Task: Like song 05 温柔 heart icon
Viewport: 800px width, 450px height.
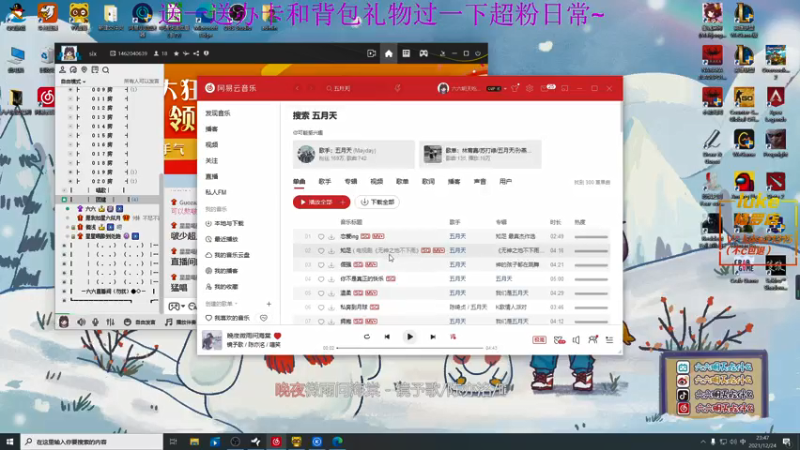Action: (x=321, y=293)
